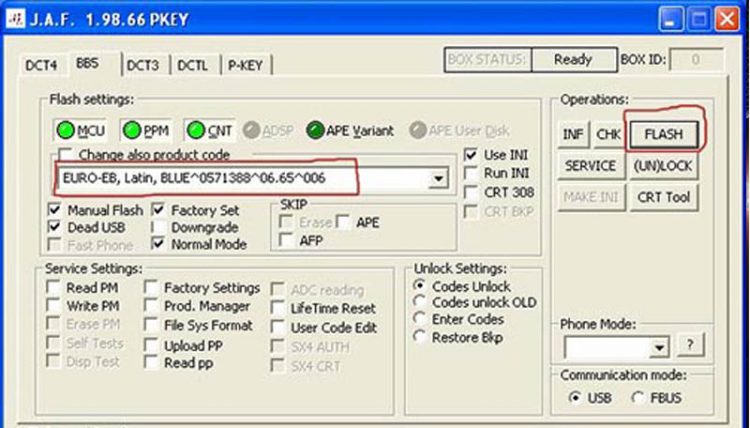Click the BOX ID field
Viewport: 750px width, 428px height.
tap(696, 60)
